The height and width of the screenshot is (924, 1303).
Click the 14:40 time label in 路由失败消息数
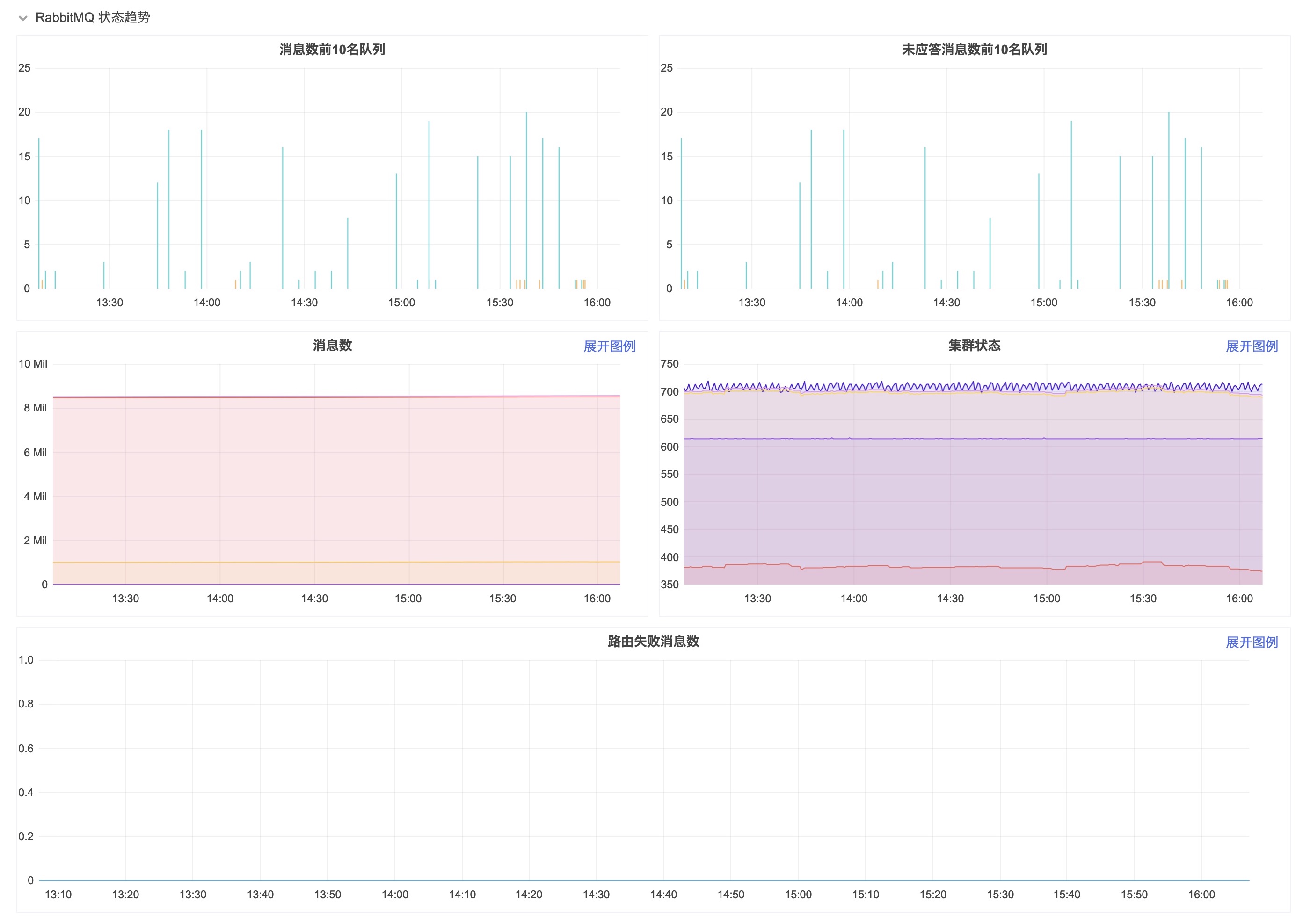point(664,895)
